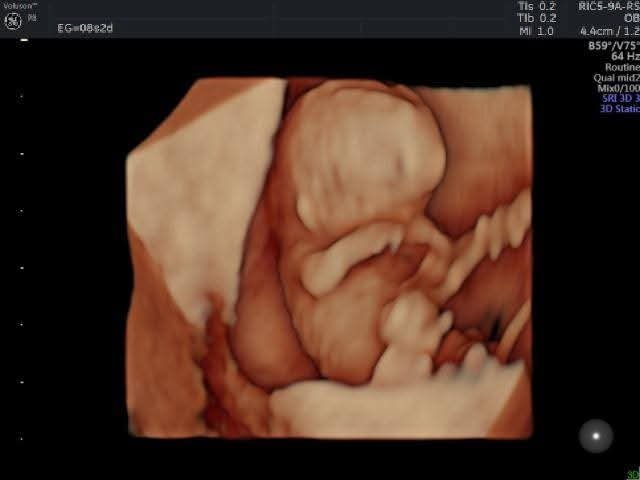640x480 pixels.
Task: Select the Routine preset label
Action: pyautogui.click(x=621, y=68)
